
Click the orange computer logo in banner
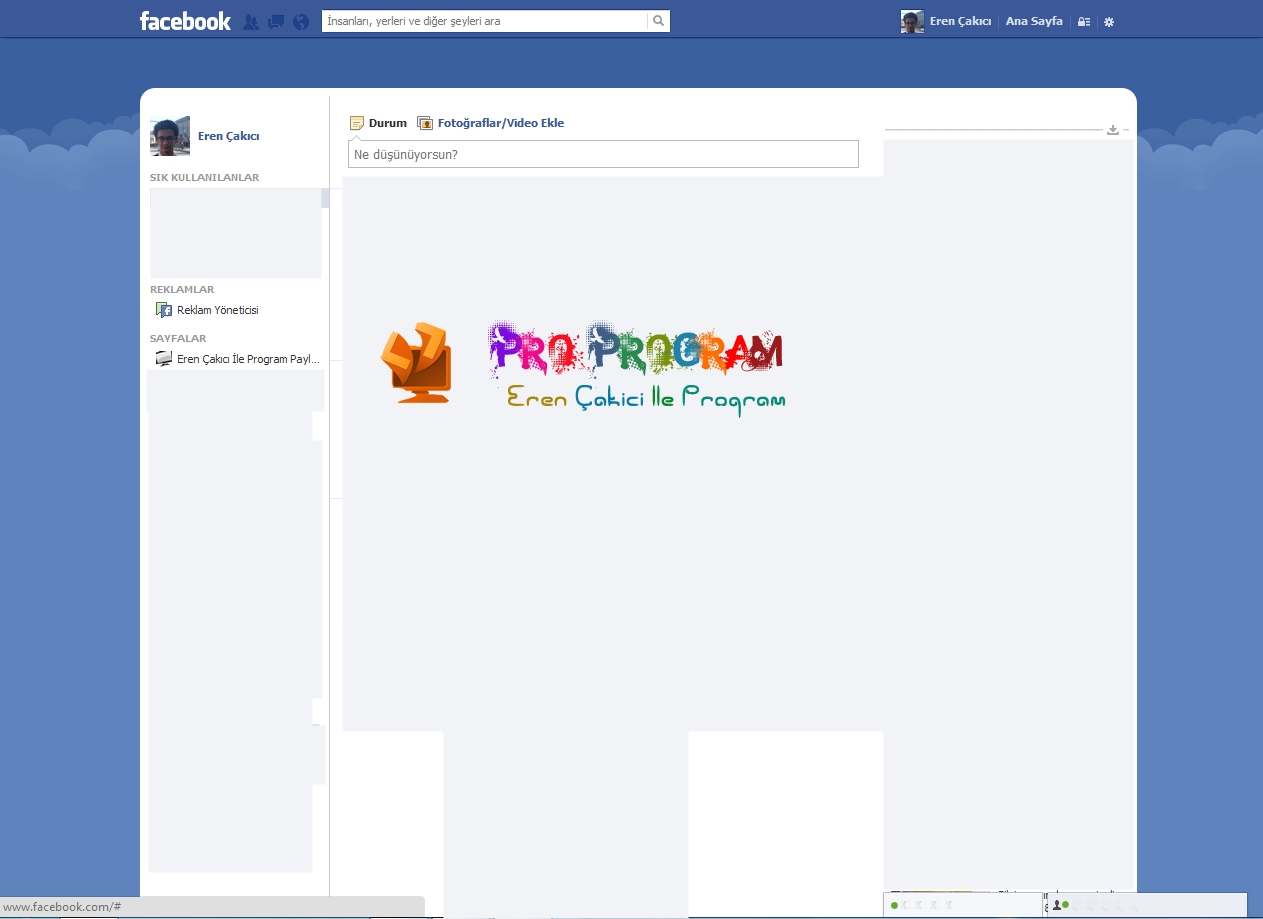coord(416,362)
